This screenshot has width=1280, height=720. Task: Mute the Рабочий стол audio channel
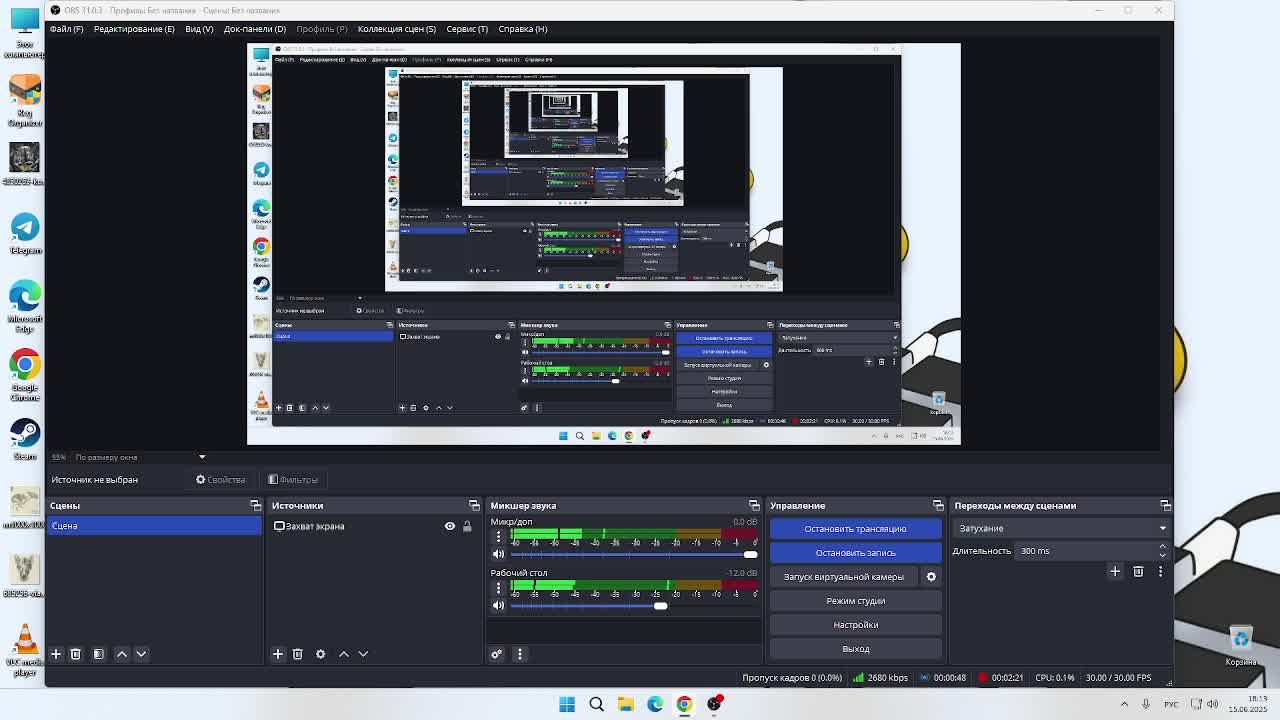[498, 605]
